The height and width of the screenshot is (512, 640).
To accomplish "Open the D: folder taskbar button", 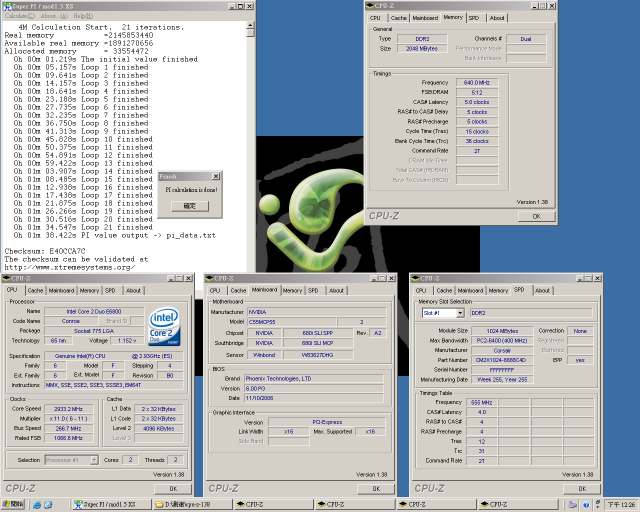I will coord(193,505).
